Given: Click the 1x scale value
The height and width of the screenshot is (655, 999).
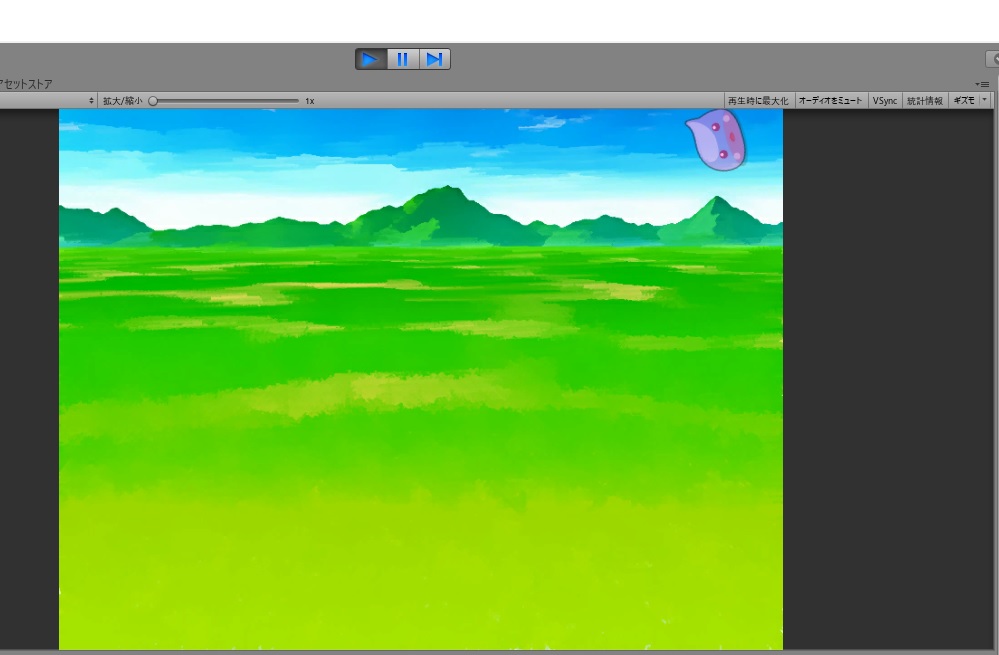Looking at the screenshot, I should pyautogui.click(x=310, y=101).
